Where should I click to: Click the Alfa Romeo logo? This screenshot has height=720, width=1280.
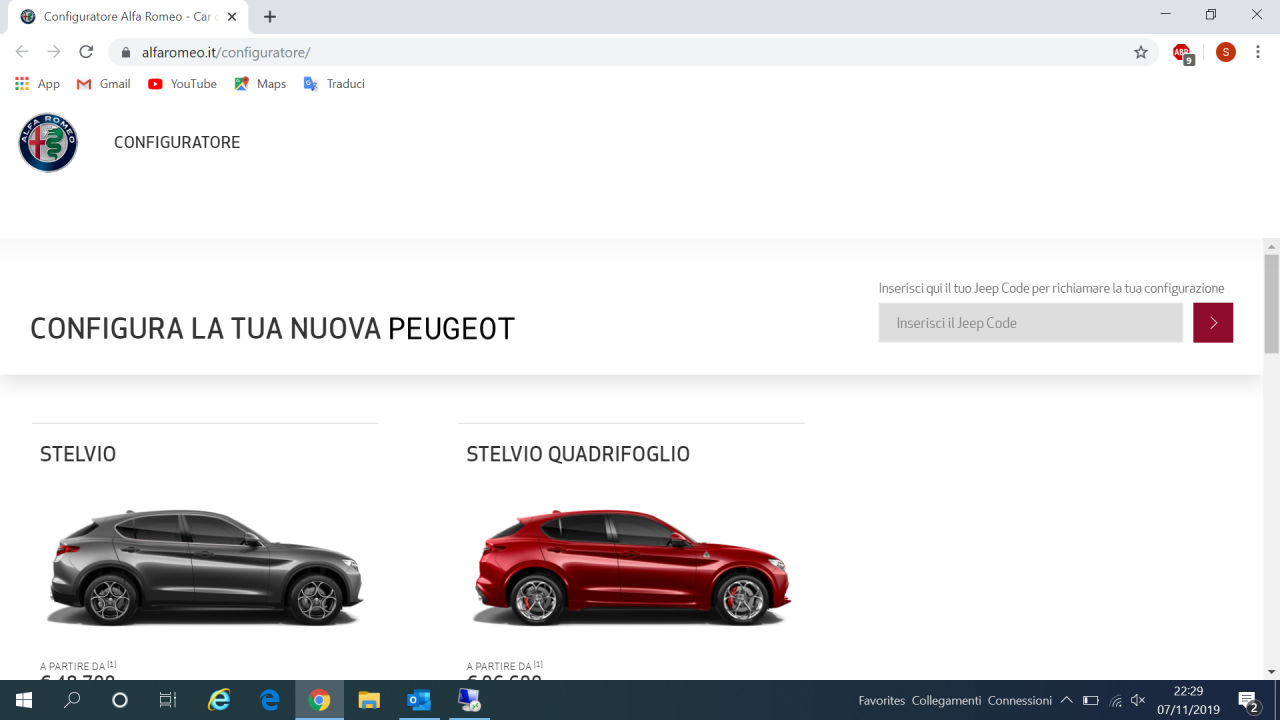point(48,142)
